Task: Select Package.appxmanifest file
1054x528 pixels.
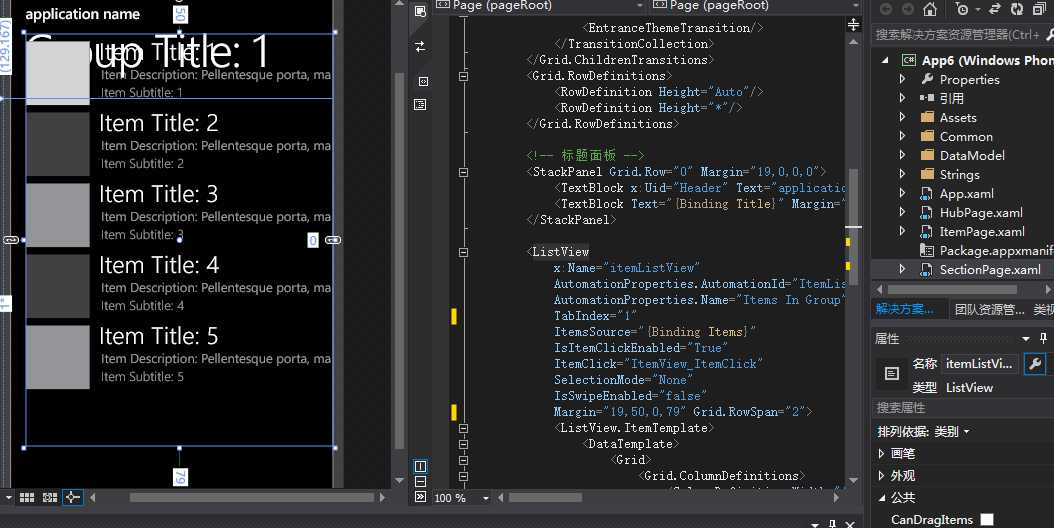Action: [x=996, y=251]
